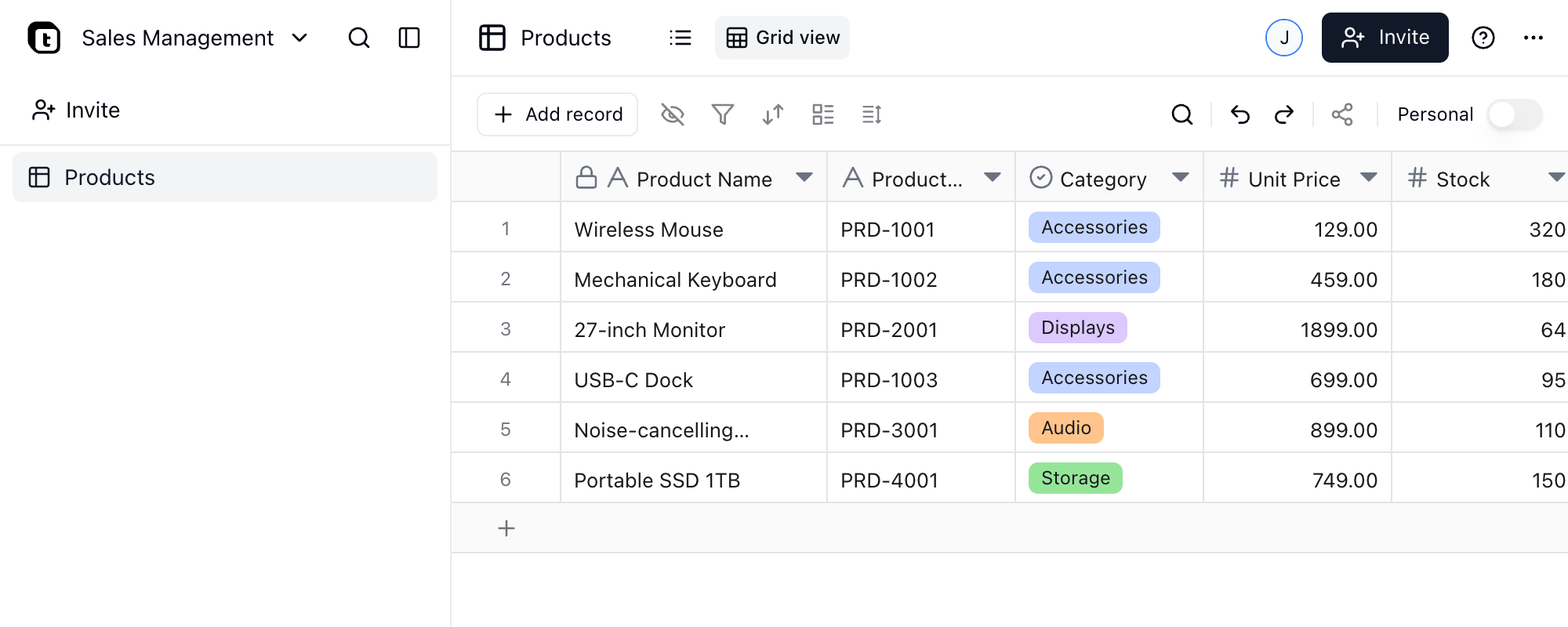Click the Products table title in header
Image resolution: width=1568 pixels, height=627 pixels.
pos(566,38)
